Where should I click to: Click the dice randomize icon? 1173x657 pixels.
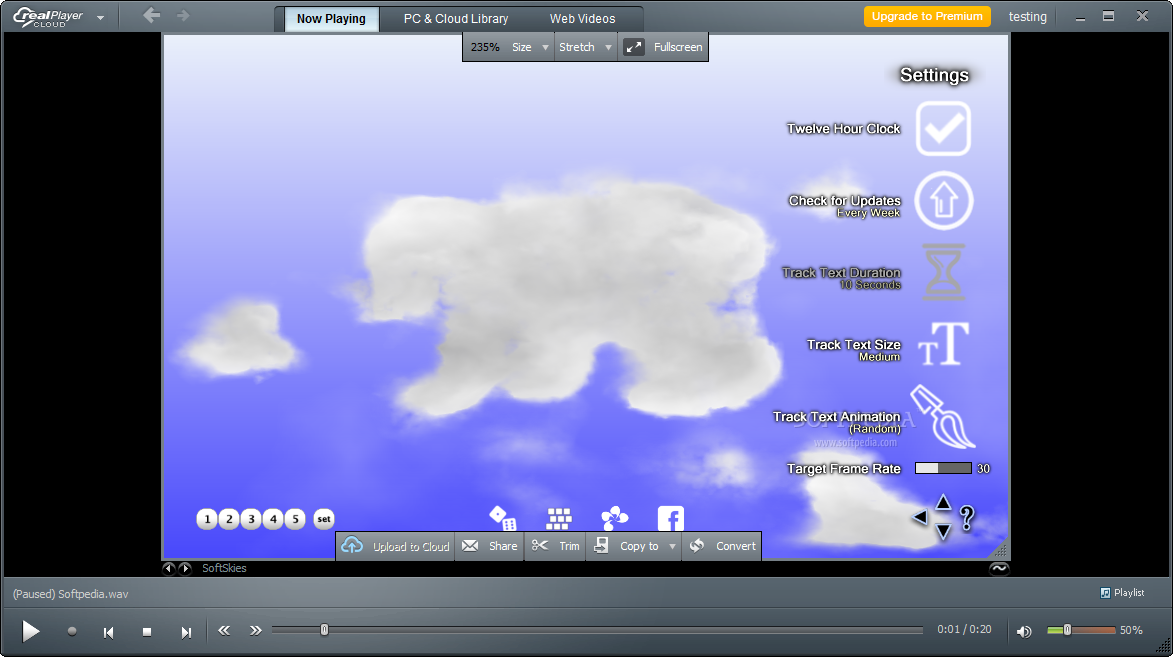tap(503, 517)
